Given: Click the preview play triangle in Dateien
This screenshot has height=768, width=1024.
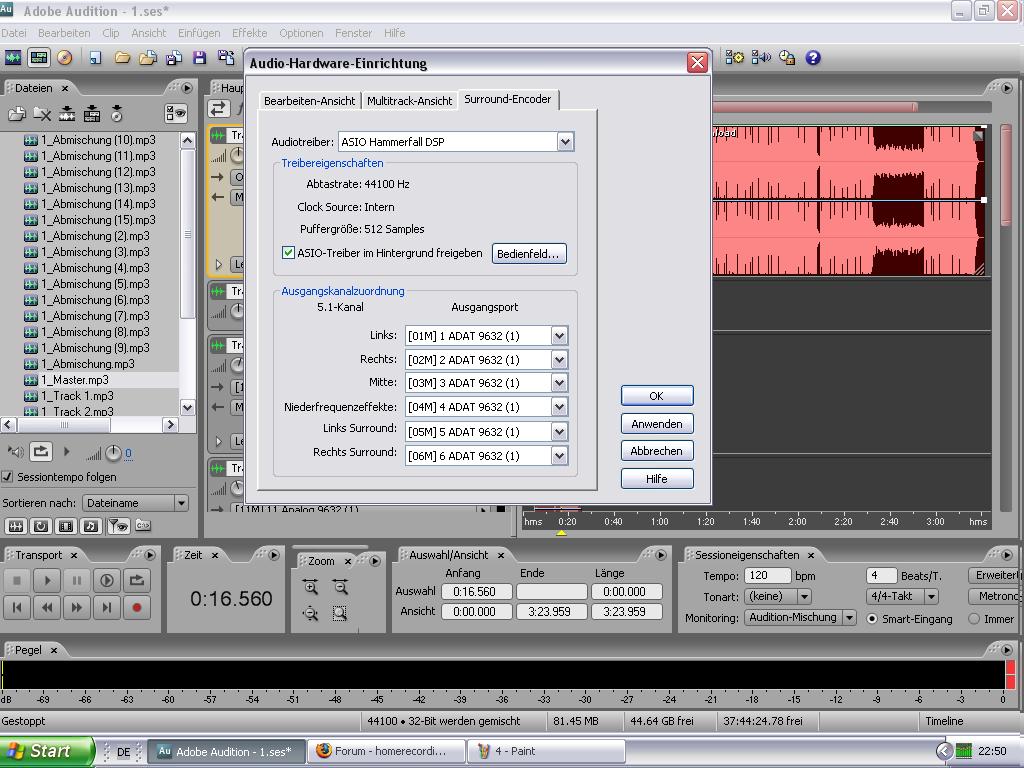Looking at the screenshot, I should click(66, 451).
